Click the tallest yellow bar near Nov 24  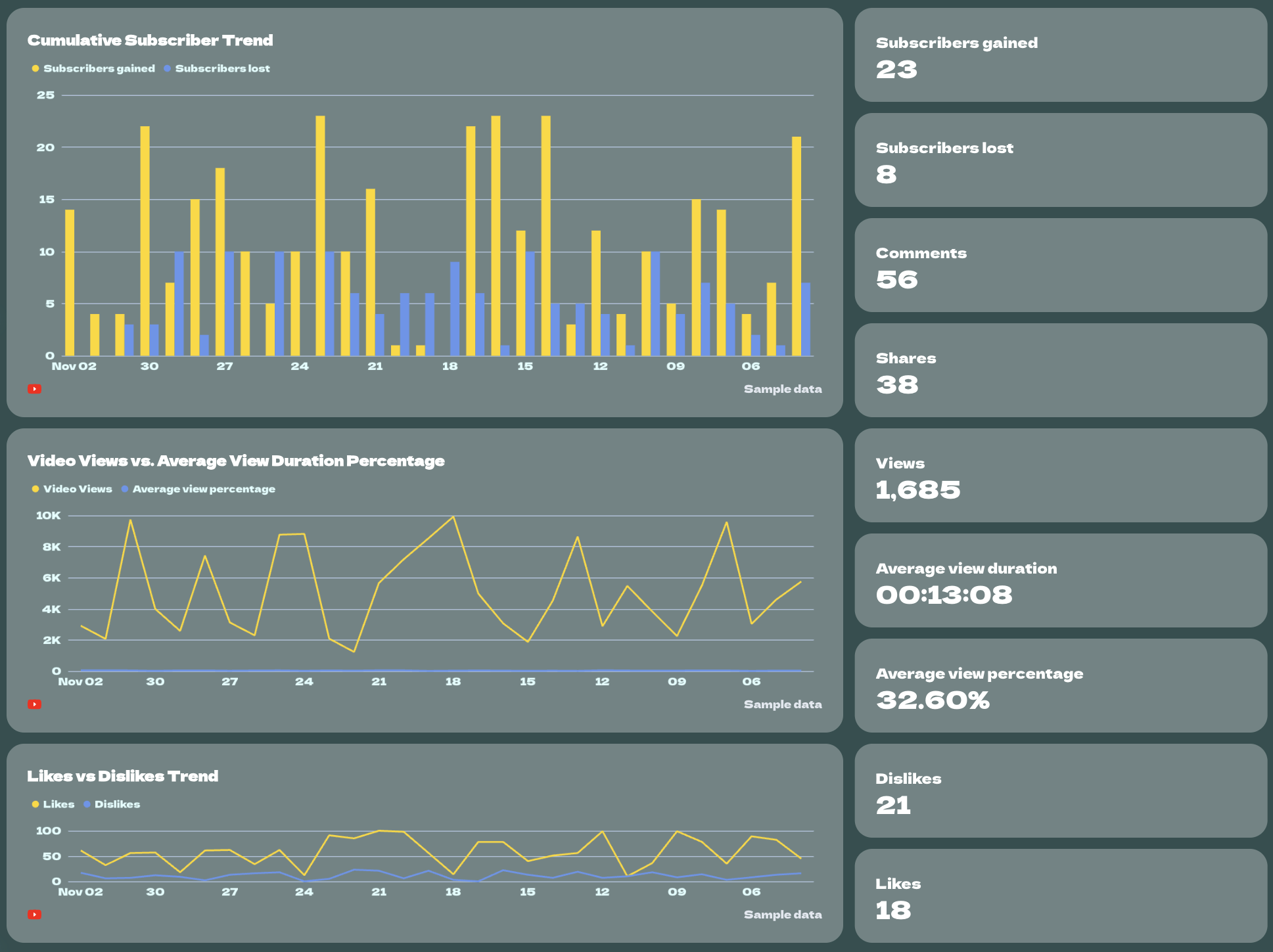321,230
